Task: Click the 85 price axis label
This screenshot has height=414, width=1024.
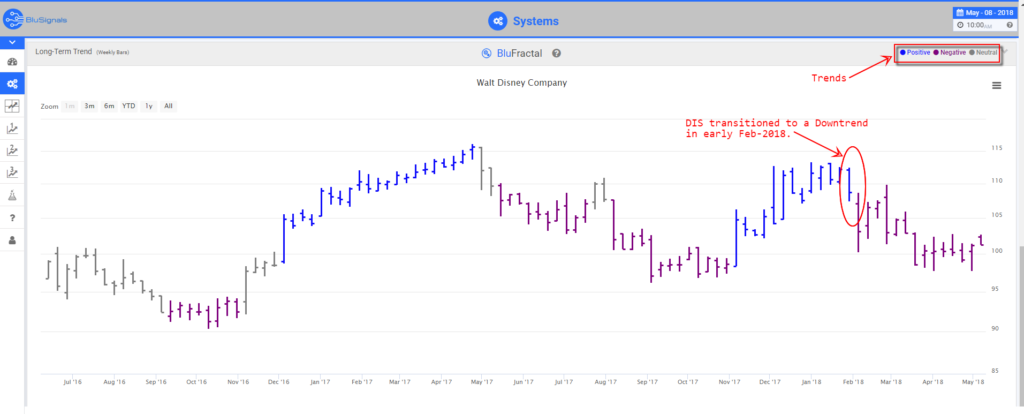Action: pos(997,371)
